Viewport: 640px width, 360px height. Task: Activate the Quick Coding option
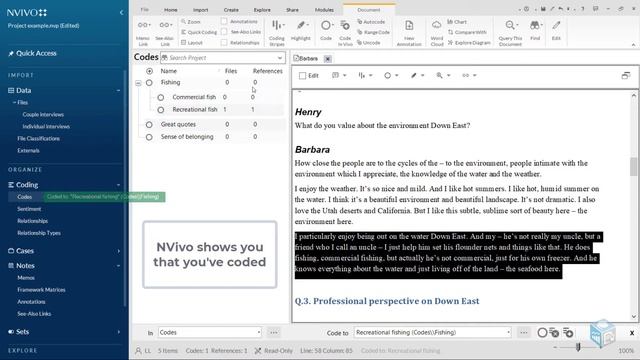tap(199, 32)
